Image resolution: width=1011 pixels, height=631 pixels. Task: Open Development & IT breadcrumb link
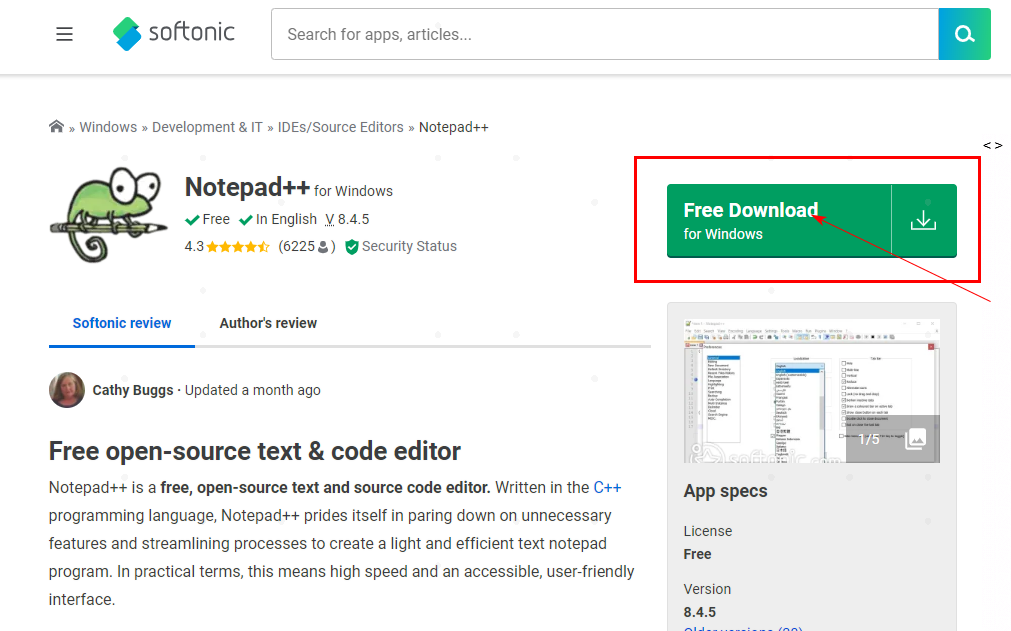pos(207,127)
